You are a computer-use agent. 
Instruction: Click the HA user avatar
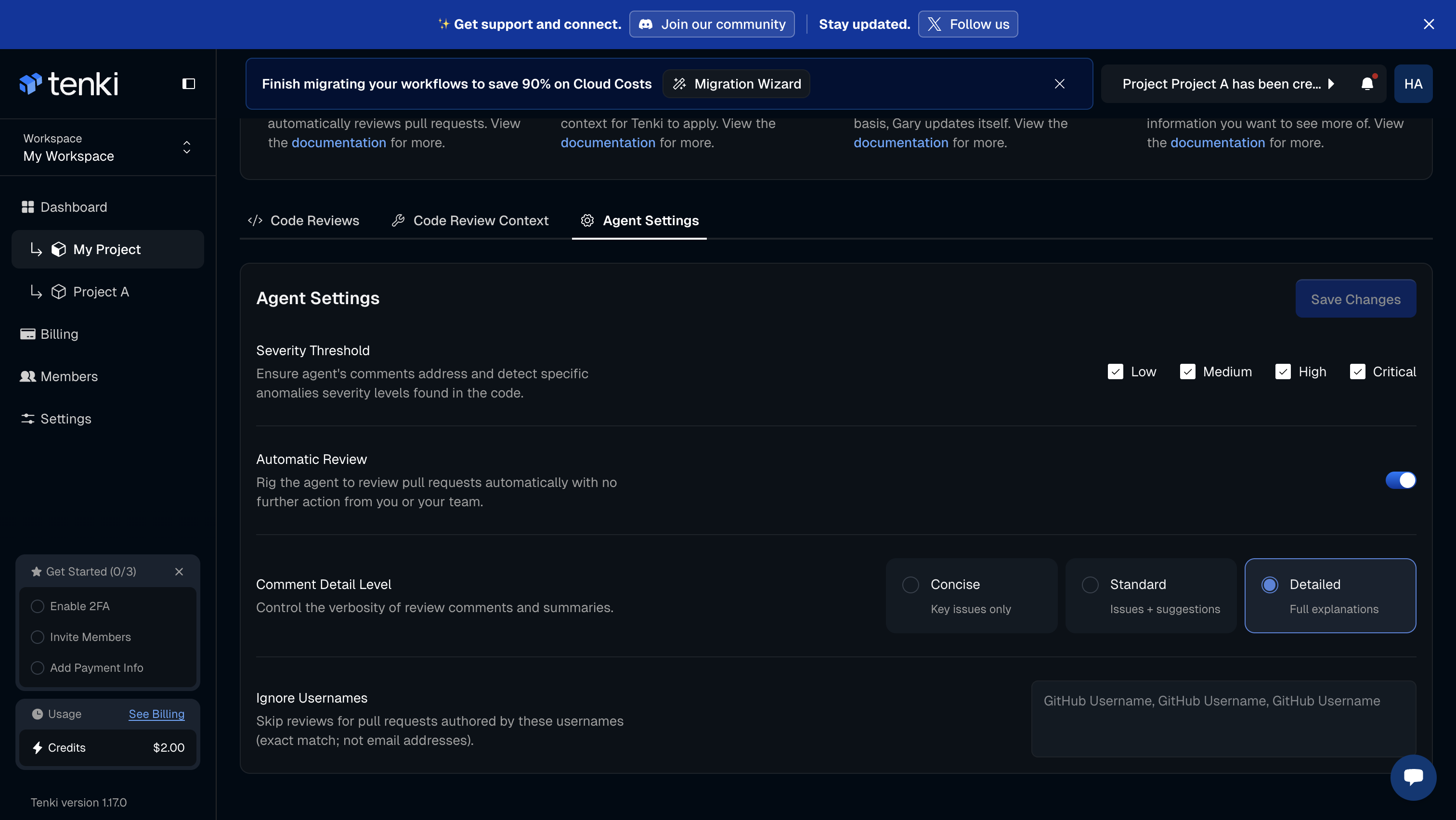pyautogui.click(x=1413, y=84)
